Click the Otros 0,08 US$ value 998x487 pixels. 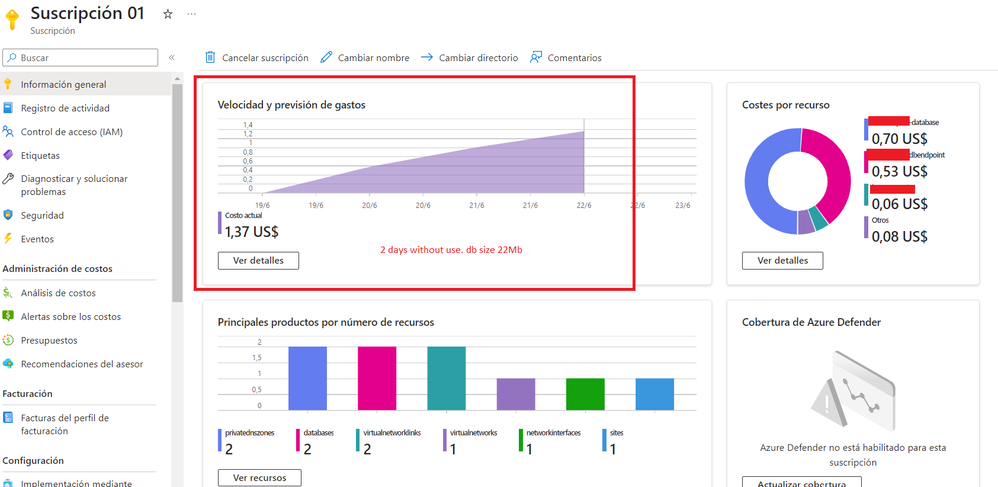(899, 237)
